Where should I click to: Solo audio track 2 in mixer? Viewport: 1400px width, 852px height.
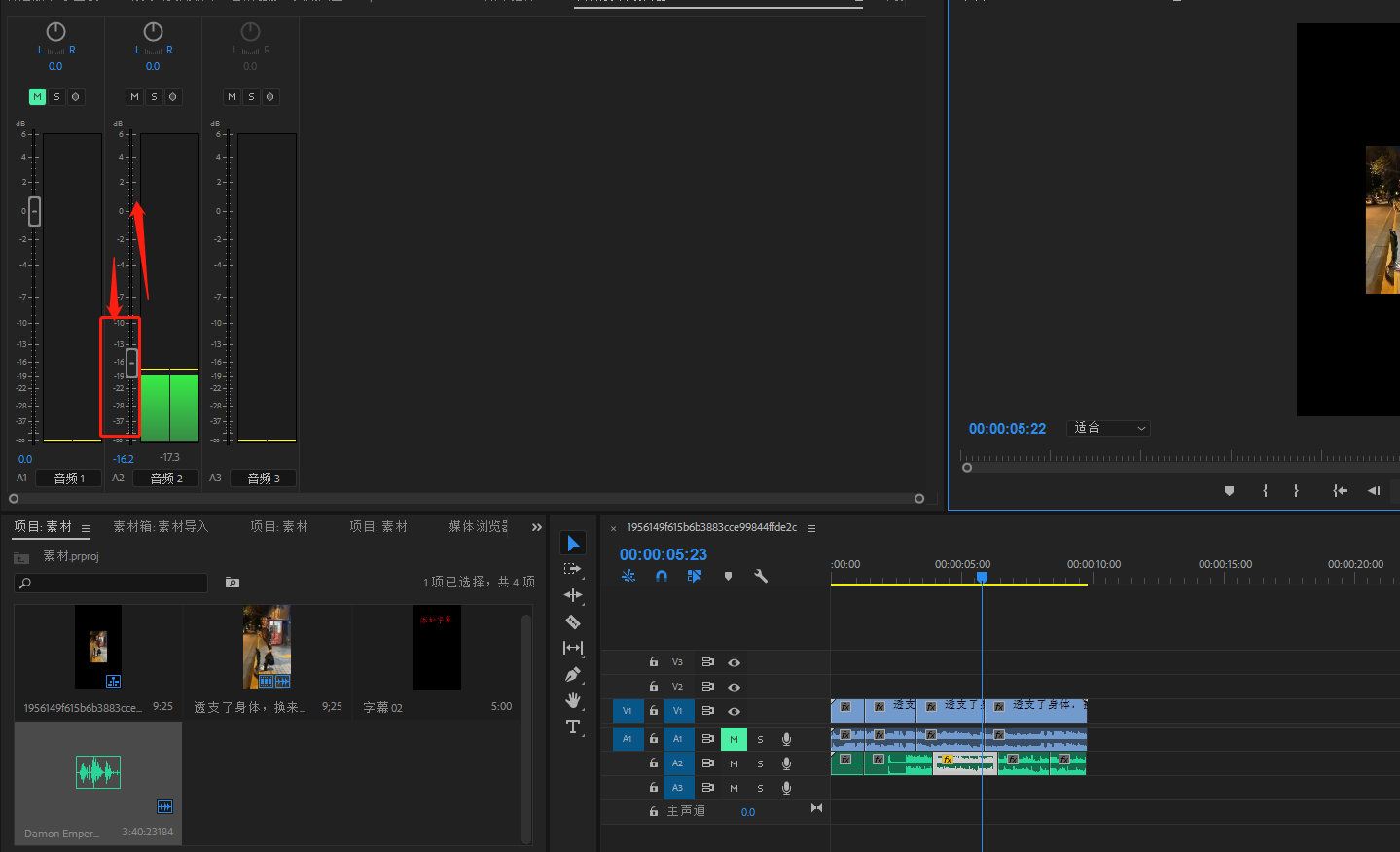154,97
